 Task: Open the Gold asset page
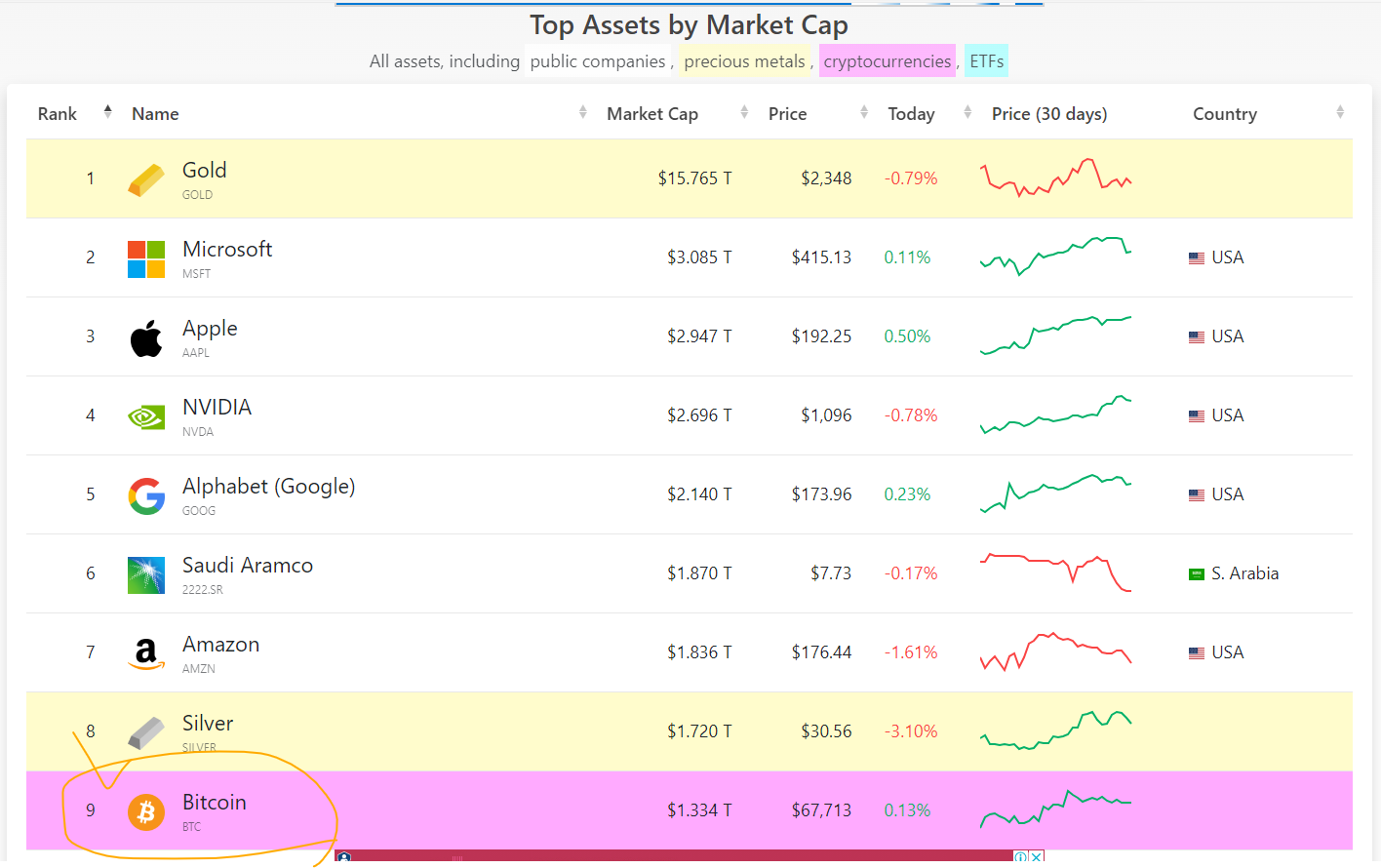(205, 170)
